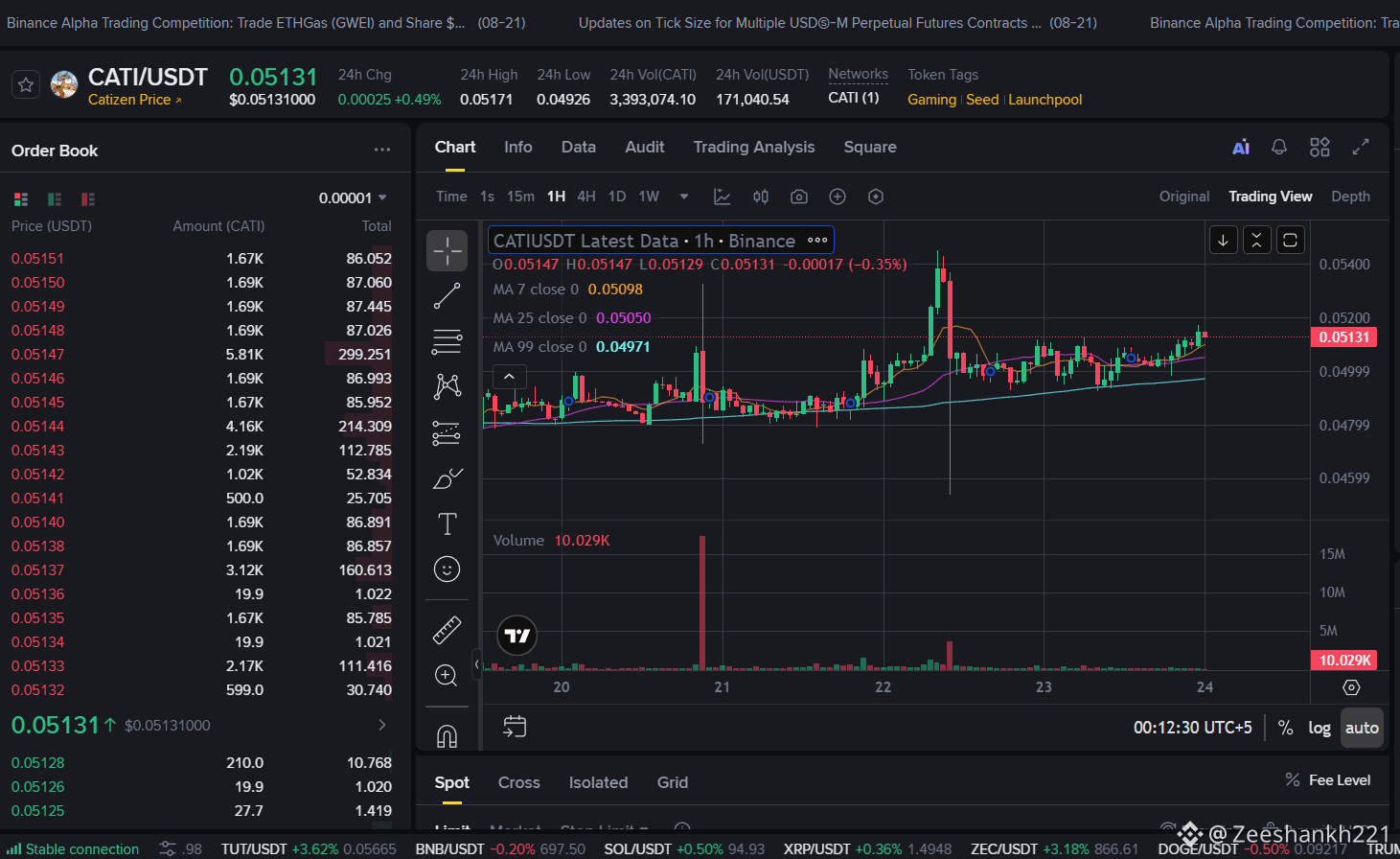Screen dimensions: 1400x859
Task: Open date range go-to calendar icon
Action: point(515,727)
